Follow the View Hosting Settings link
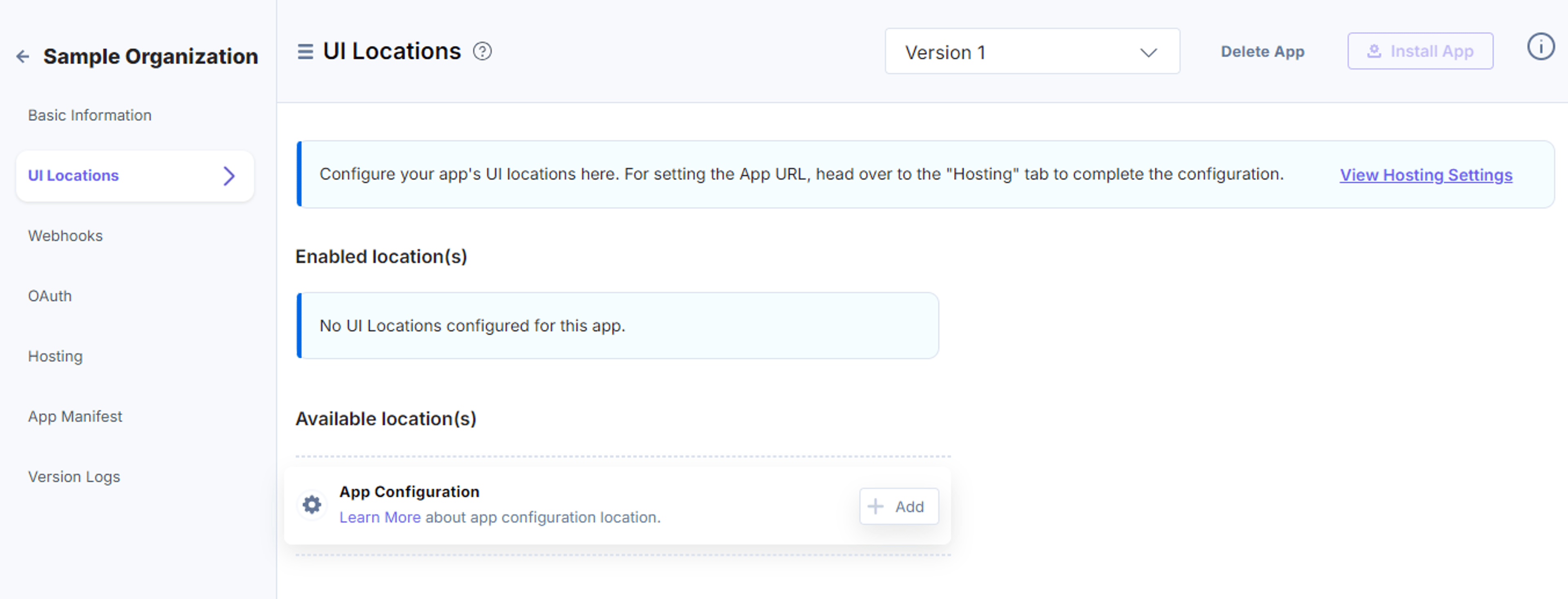1568x599 pixels. pos(1425,175)
